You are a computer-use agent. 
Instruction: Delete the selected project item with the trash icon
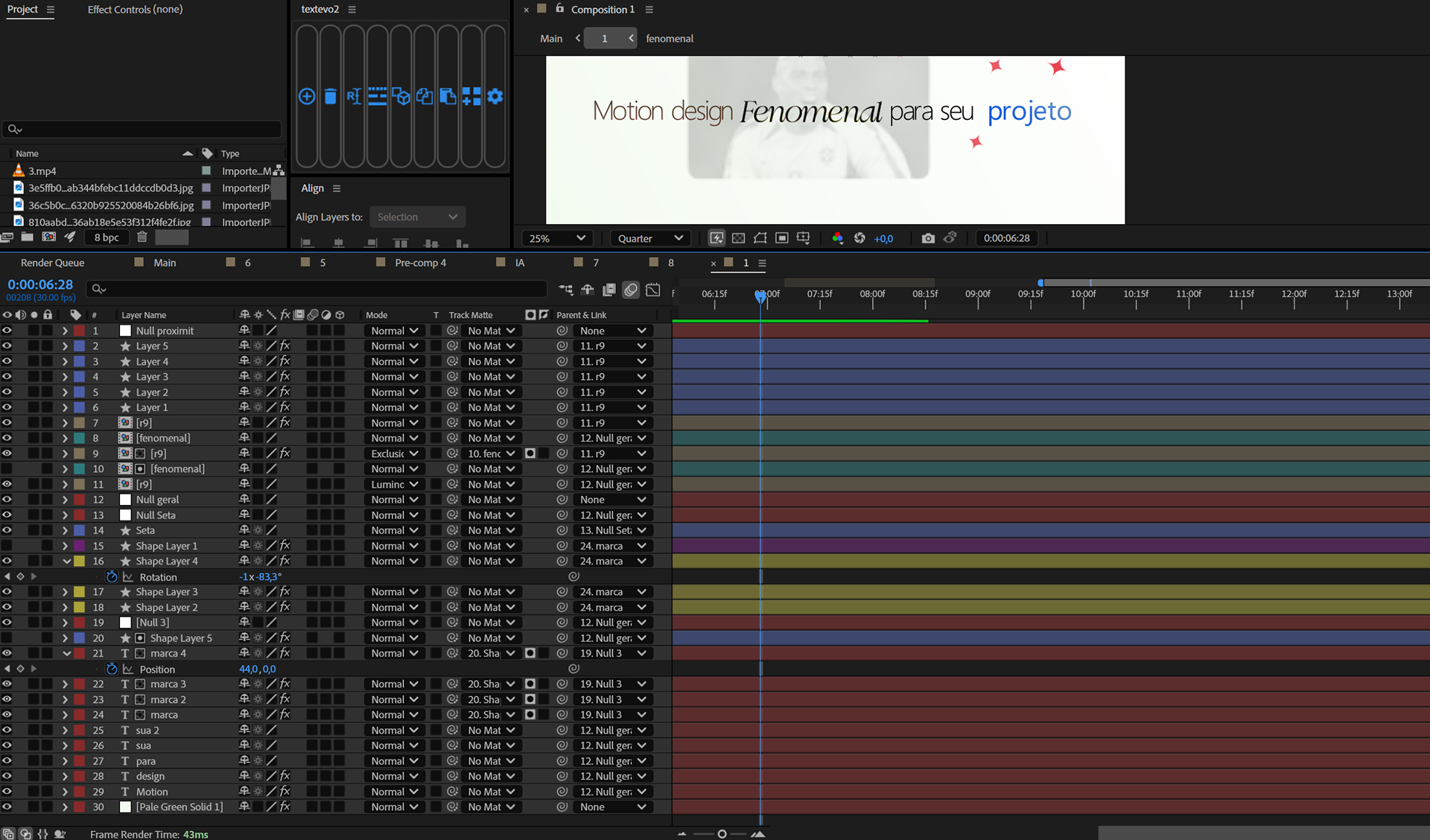click(142, 237)
